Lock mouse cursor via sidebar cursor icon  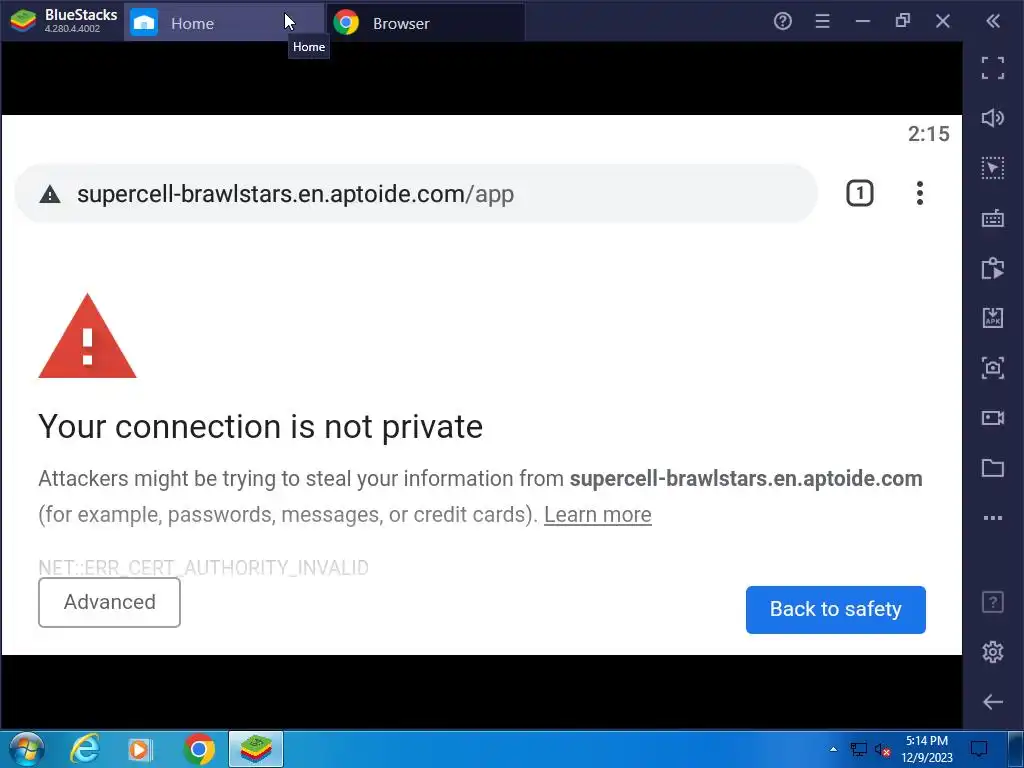[993, 168]
